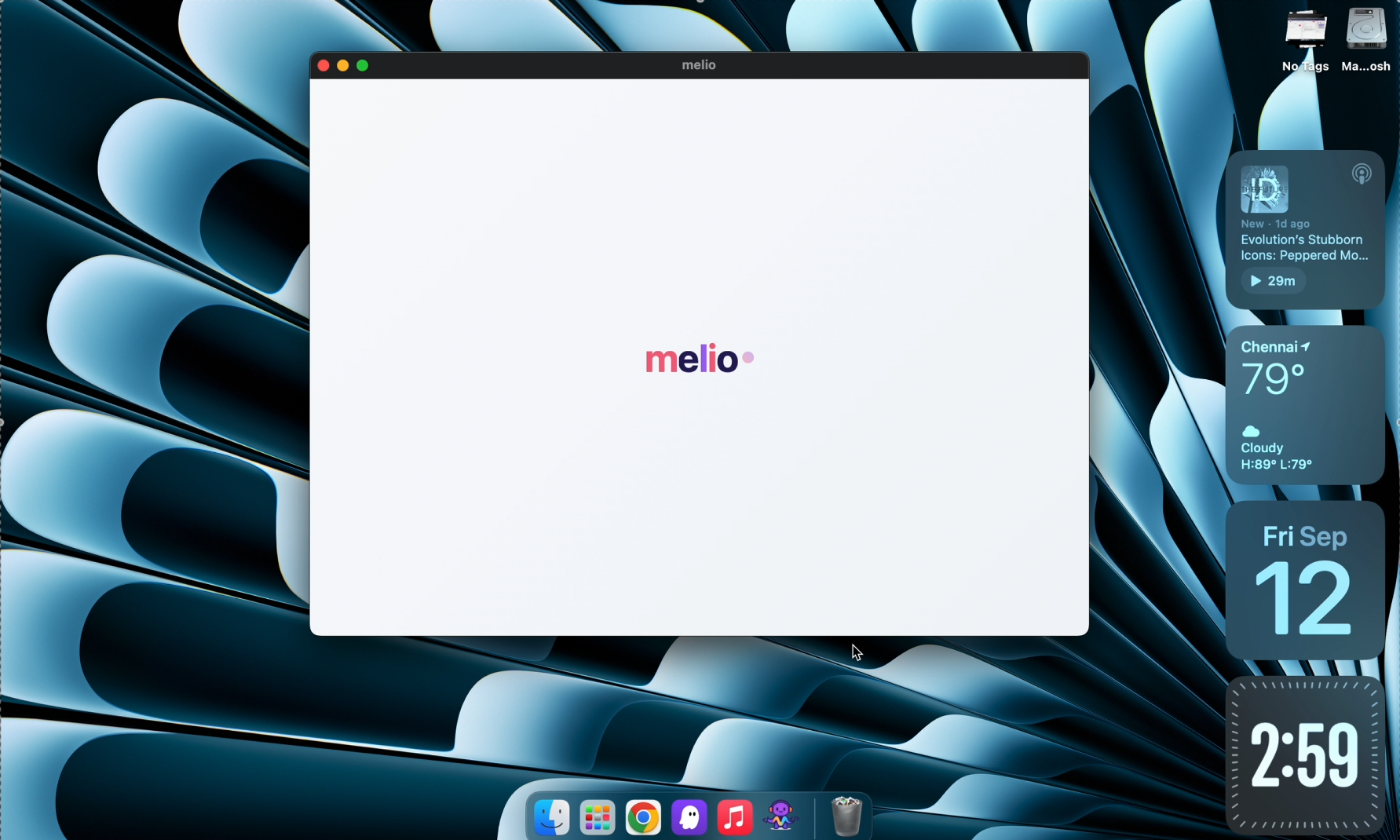The image size is (1400, 840).
Task: Launch Google Chrome from the dock
Action: (x=643, y=818)
